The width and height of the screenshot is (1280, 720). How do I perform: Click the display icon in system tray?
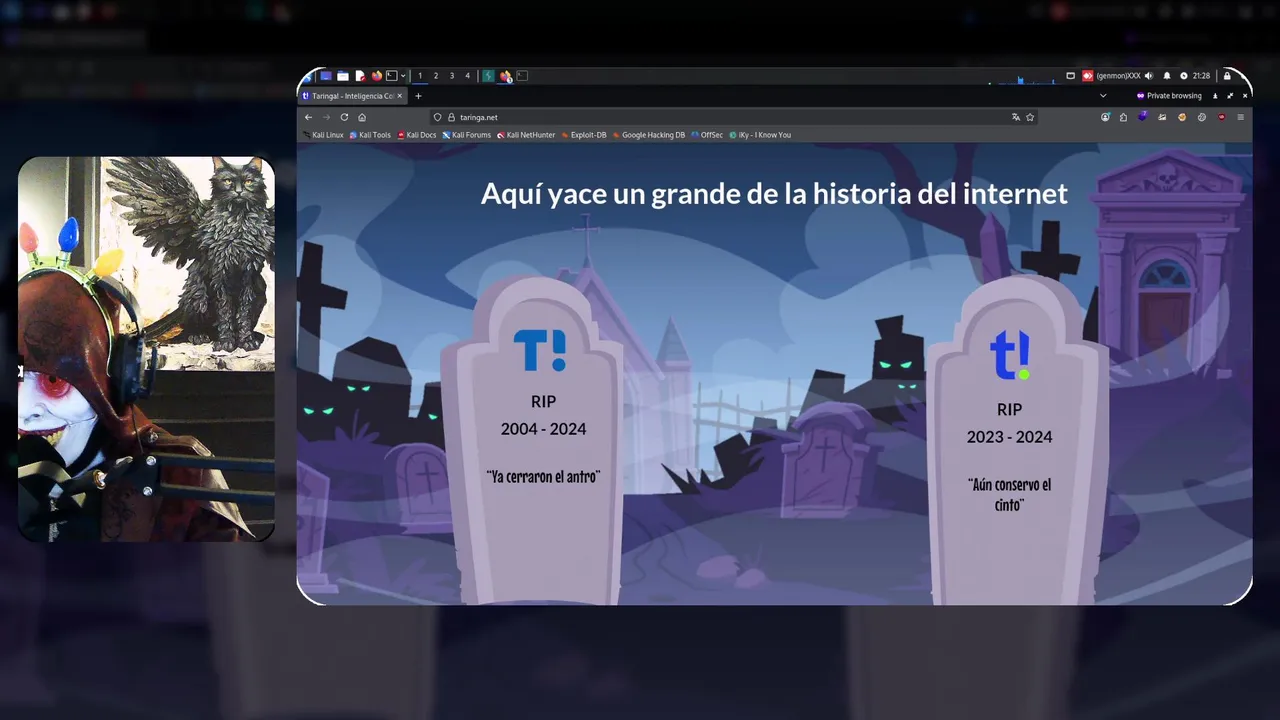coord(1071,76)
